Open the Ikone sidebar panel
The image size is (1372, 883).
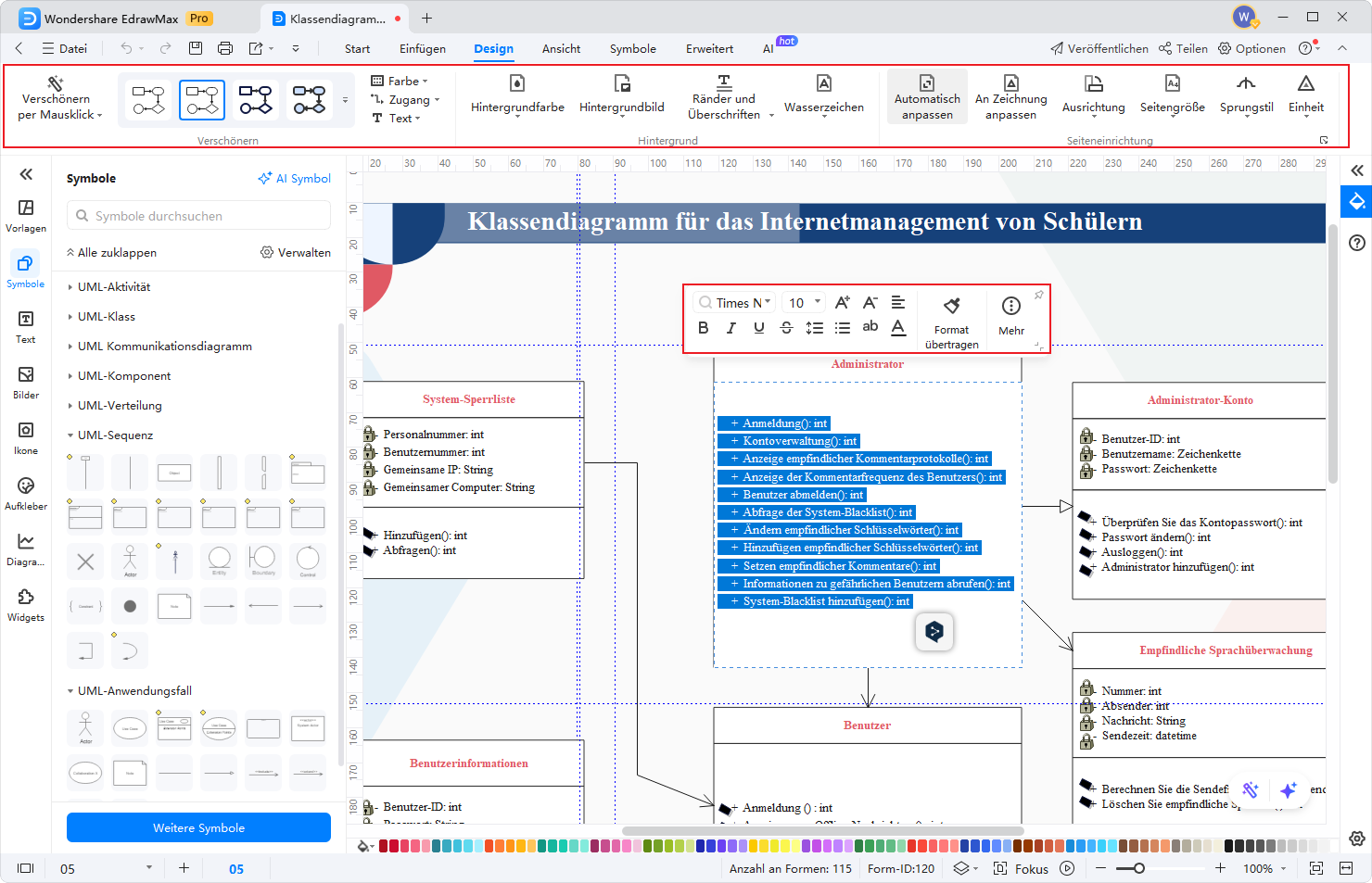[26, 438]
